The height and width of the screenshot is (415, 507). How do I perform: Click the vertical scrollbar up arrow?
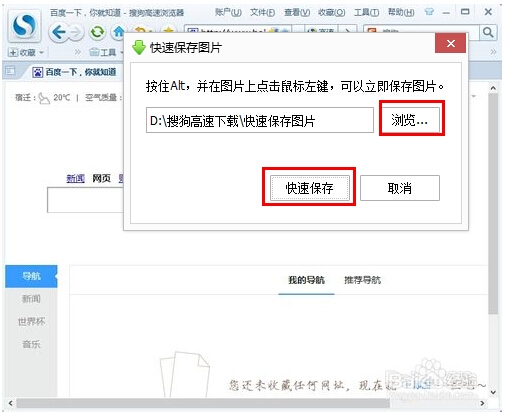493,89
